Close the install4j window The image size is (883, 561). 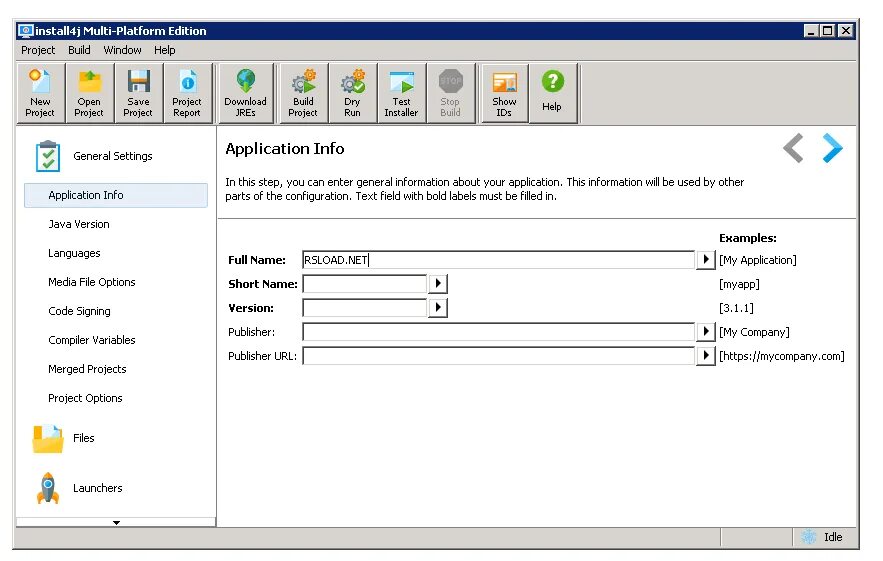846,31
